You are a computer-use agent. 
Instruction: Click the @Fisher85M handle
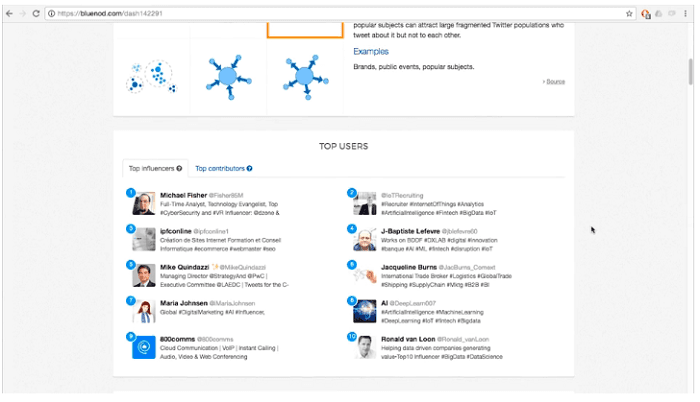(x=226, y=195)
